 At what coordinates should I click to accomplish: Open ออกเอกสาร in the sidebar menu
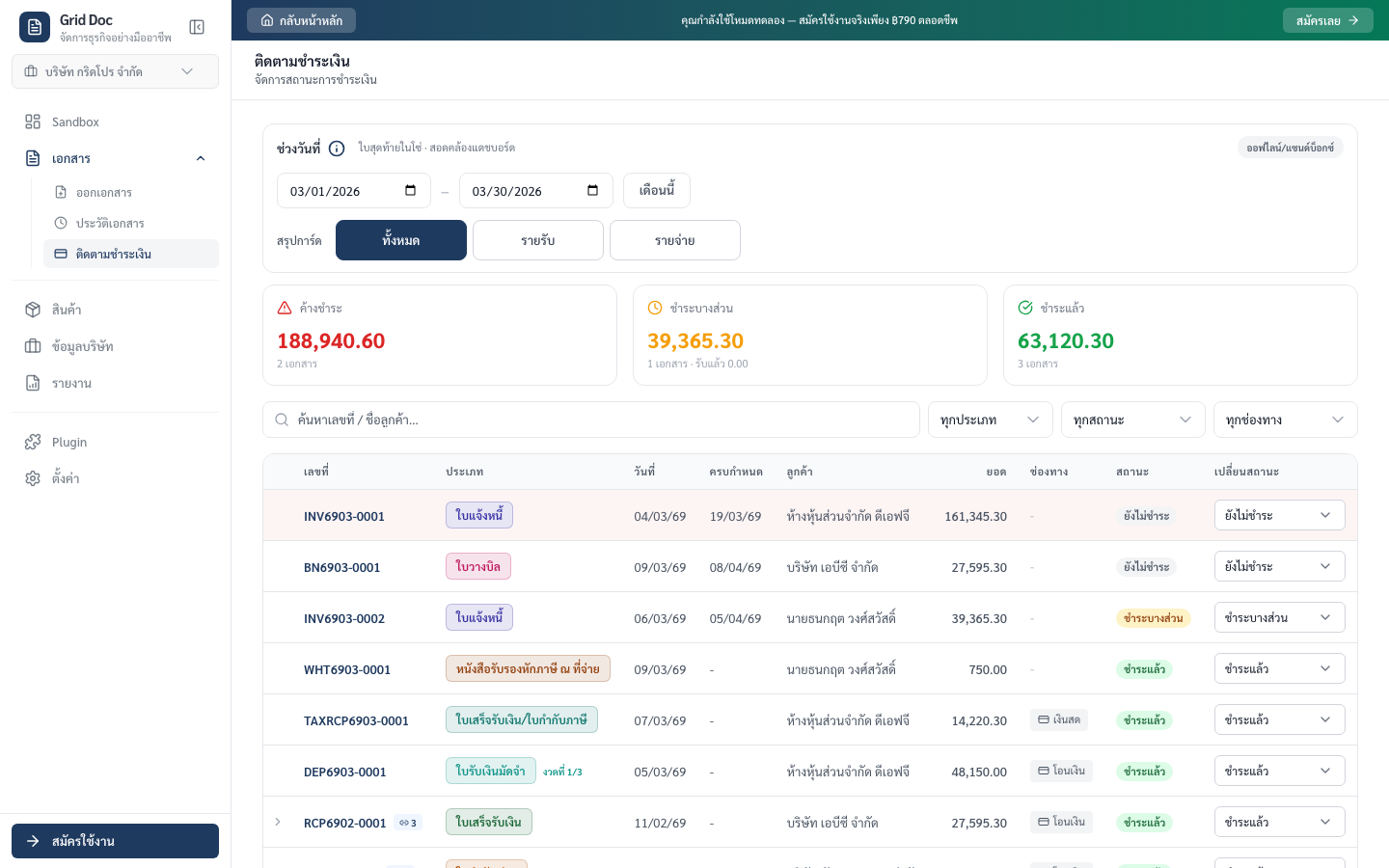point(104,192)
